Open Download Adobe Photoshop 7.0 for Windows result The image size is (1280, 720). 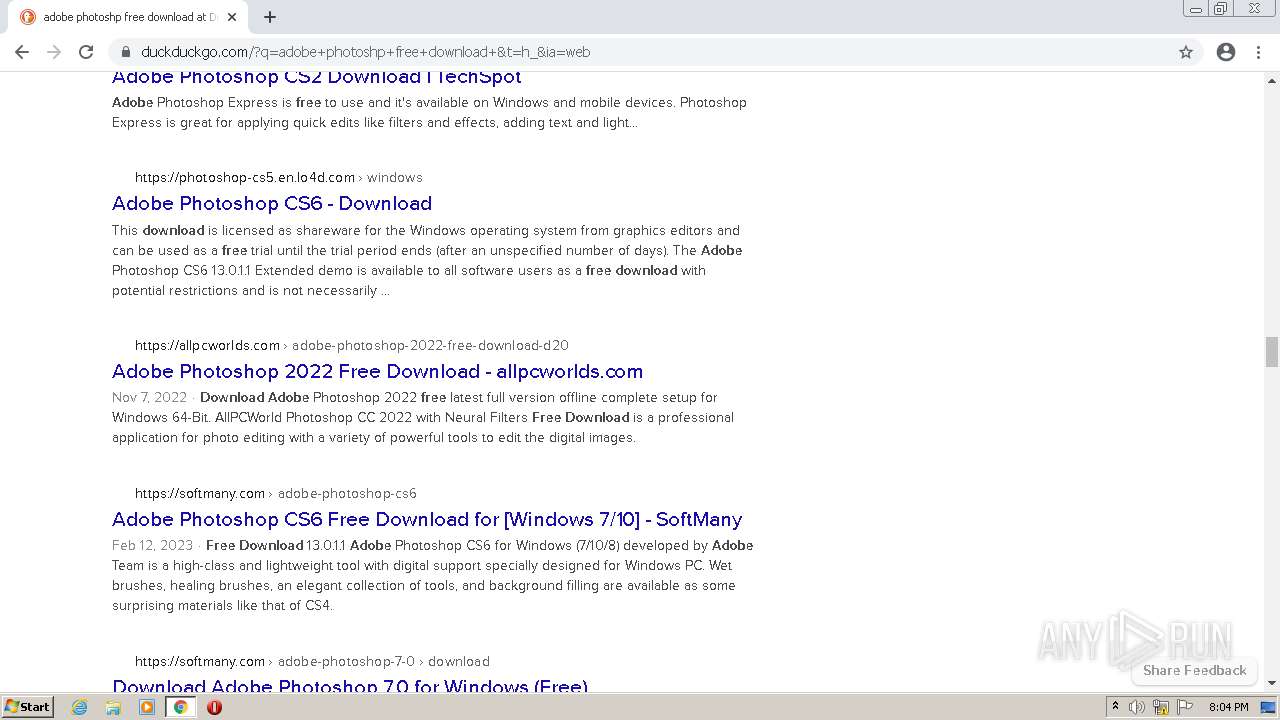[x=350, y=685]
